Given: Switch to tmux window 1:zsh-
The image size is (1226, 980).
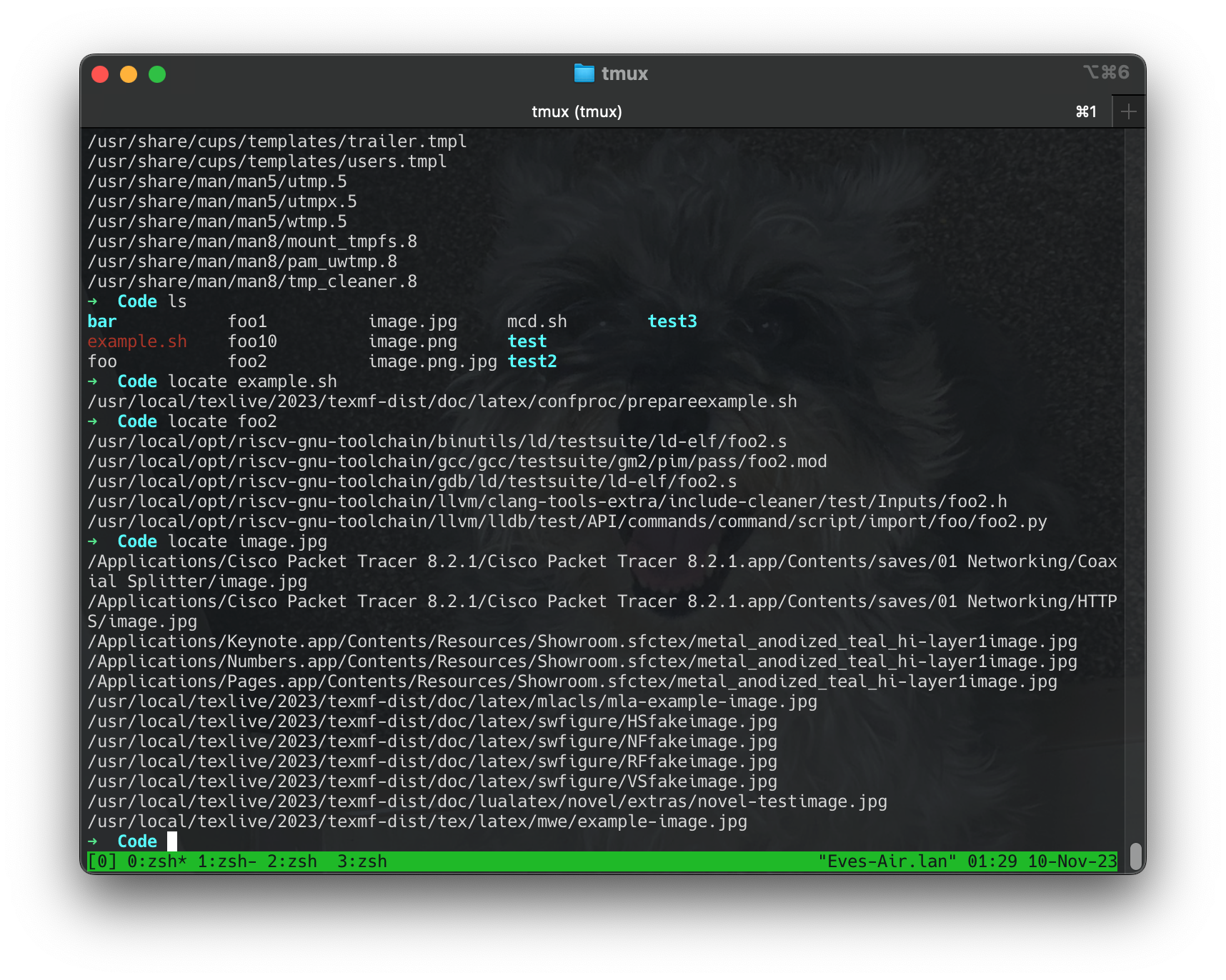Looking at the screenshot, I should 226,861.
